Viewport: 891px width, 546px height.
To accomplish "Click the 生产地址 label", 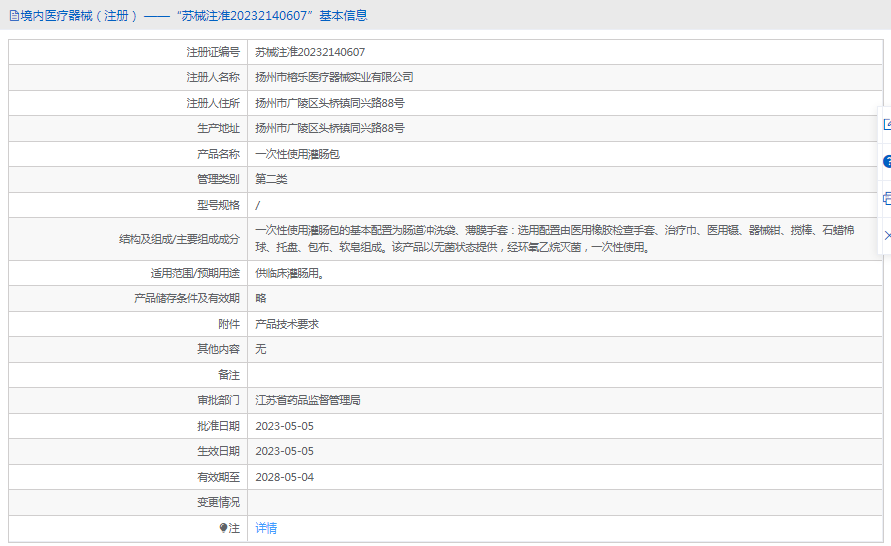I will point(218,128).
